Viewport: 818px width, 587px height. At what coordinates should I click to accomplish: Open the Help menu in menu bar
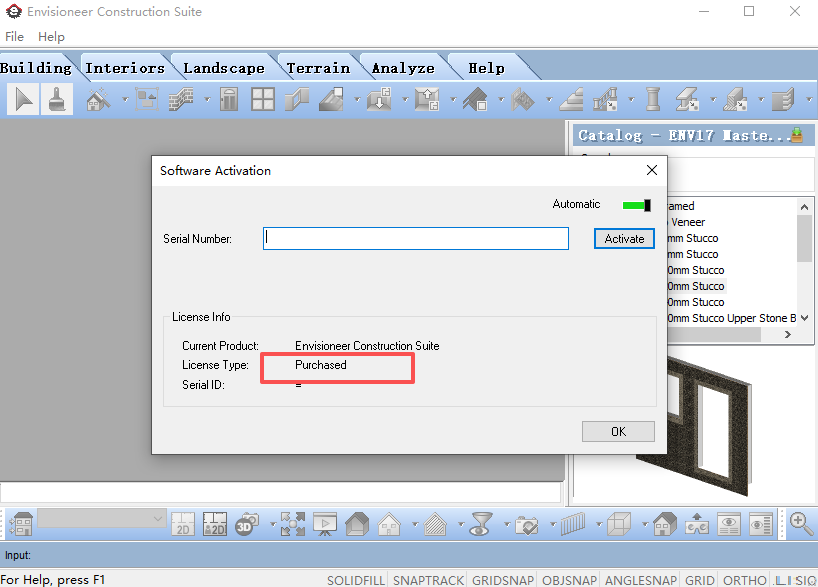(x=51, y=37)
